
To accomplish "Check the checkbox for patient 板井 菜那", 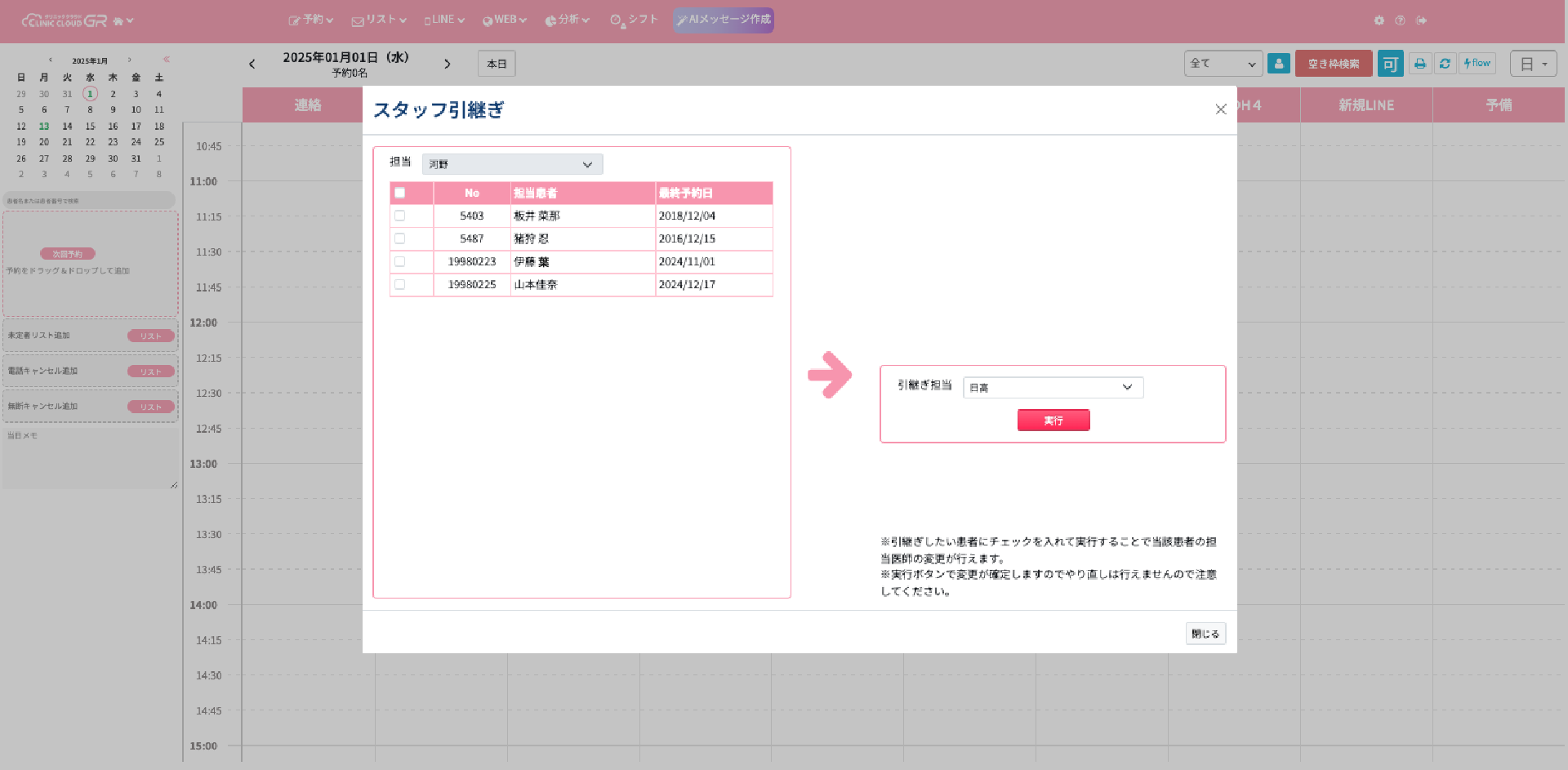I will pyautogui.click(x=400, y=216).
